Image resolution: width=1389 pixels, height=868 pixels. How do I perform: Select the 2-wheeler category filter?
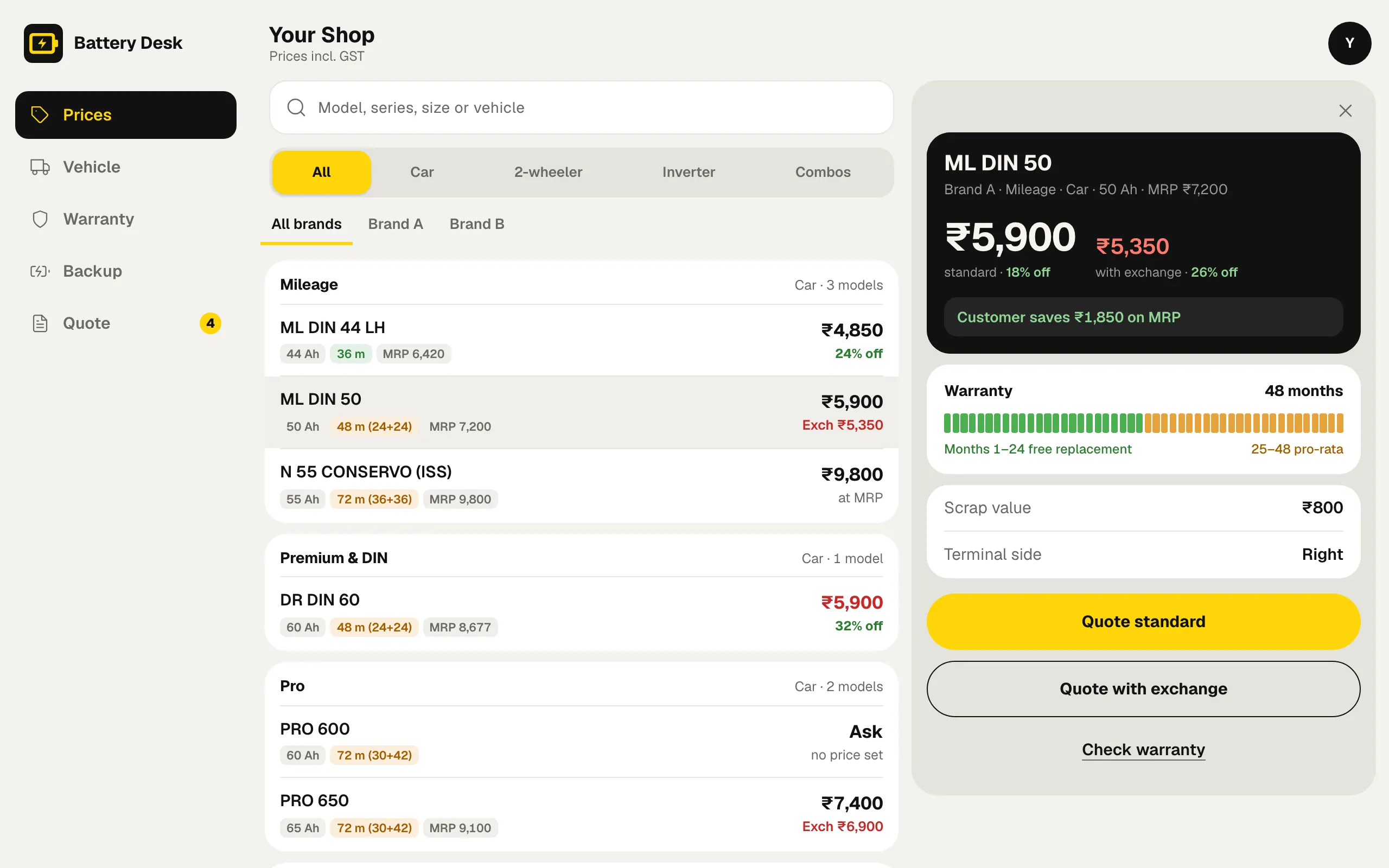click(x=548, y=172)
